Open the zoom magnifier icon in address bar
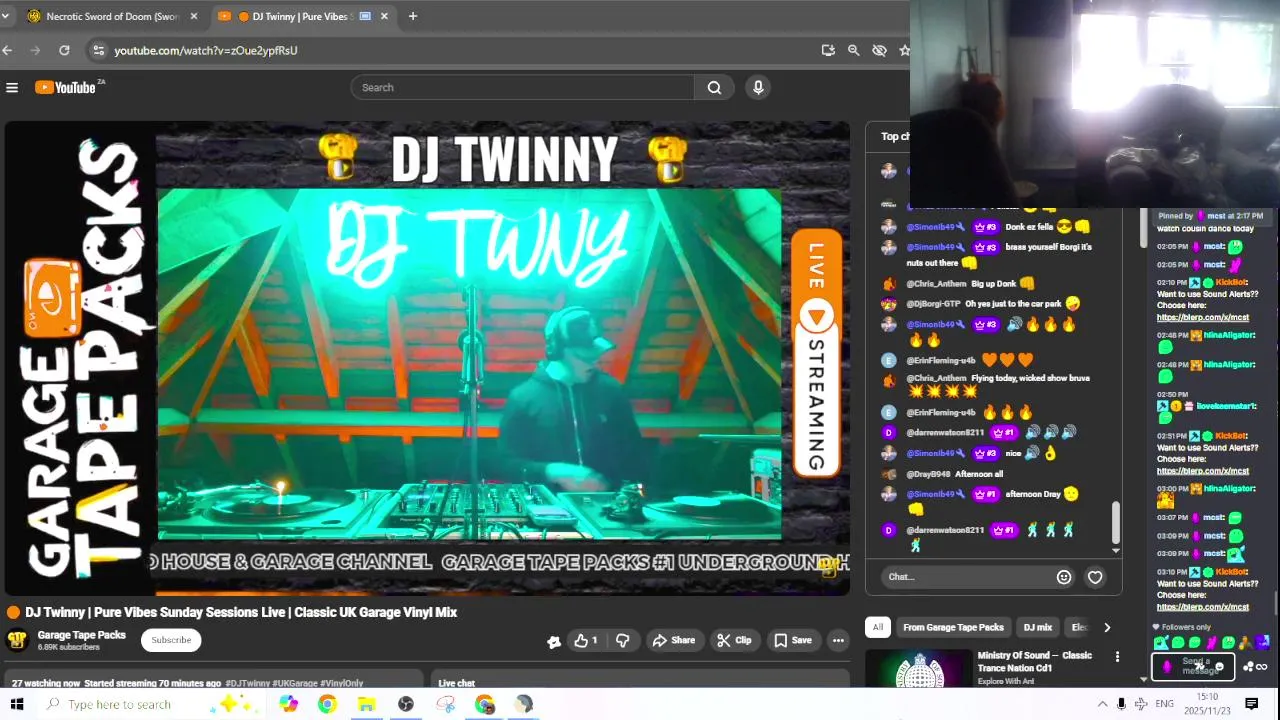The height and width of the screenshot is (720, 1280). click(853, 50)
